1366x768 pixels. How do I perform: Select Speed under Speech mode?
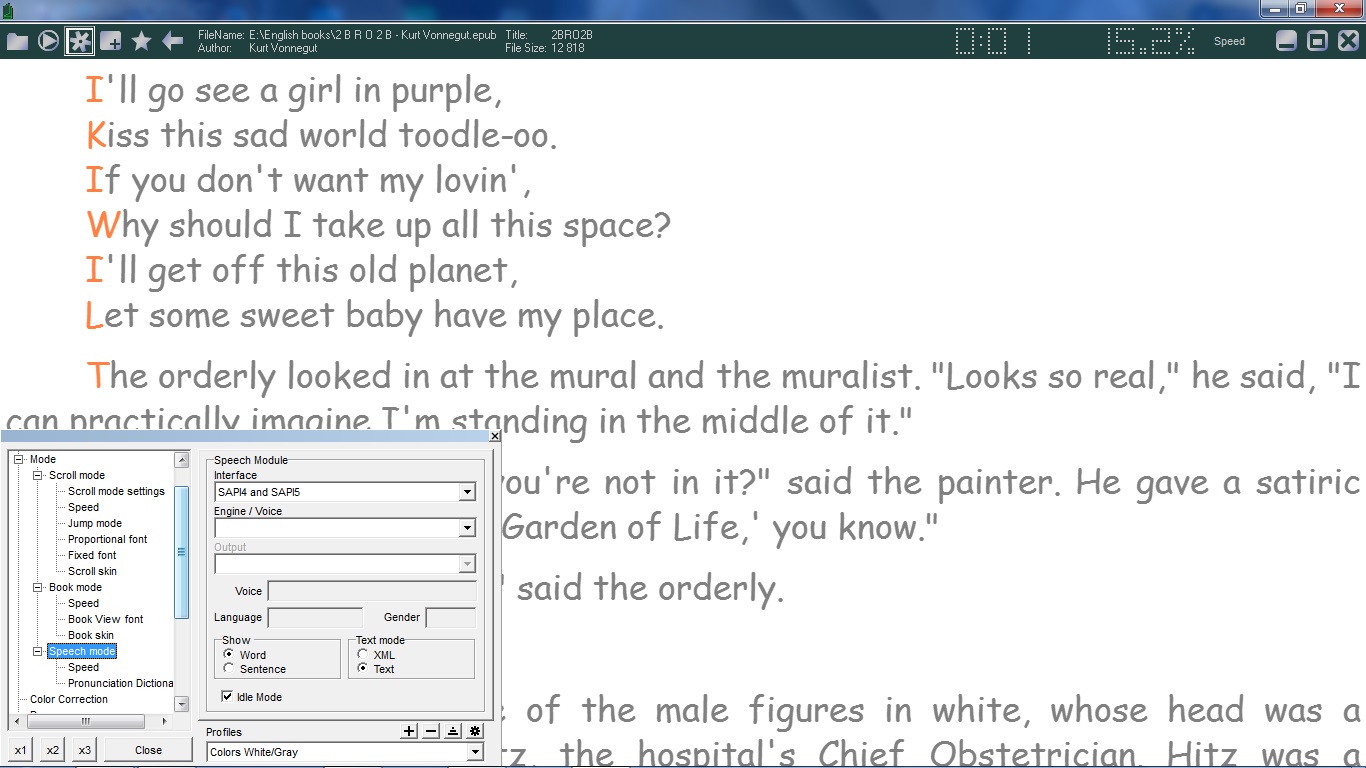click(x=83, y=667)
